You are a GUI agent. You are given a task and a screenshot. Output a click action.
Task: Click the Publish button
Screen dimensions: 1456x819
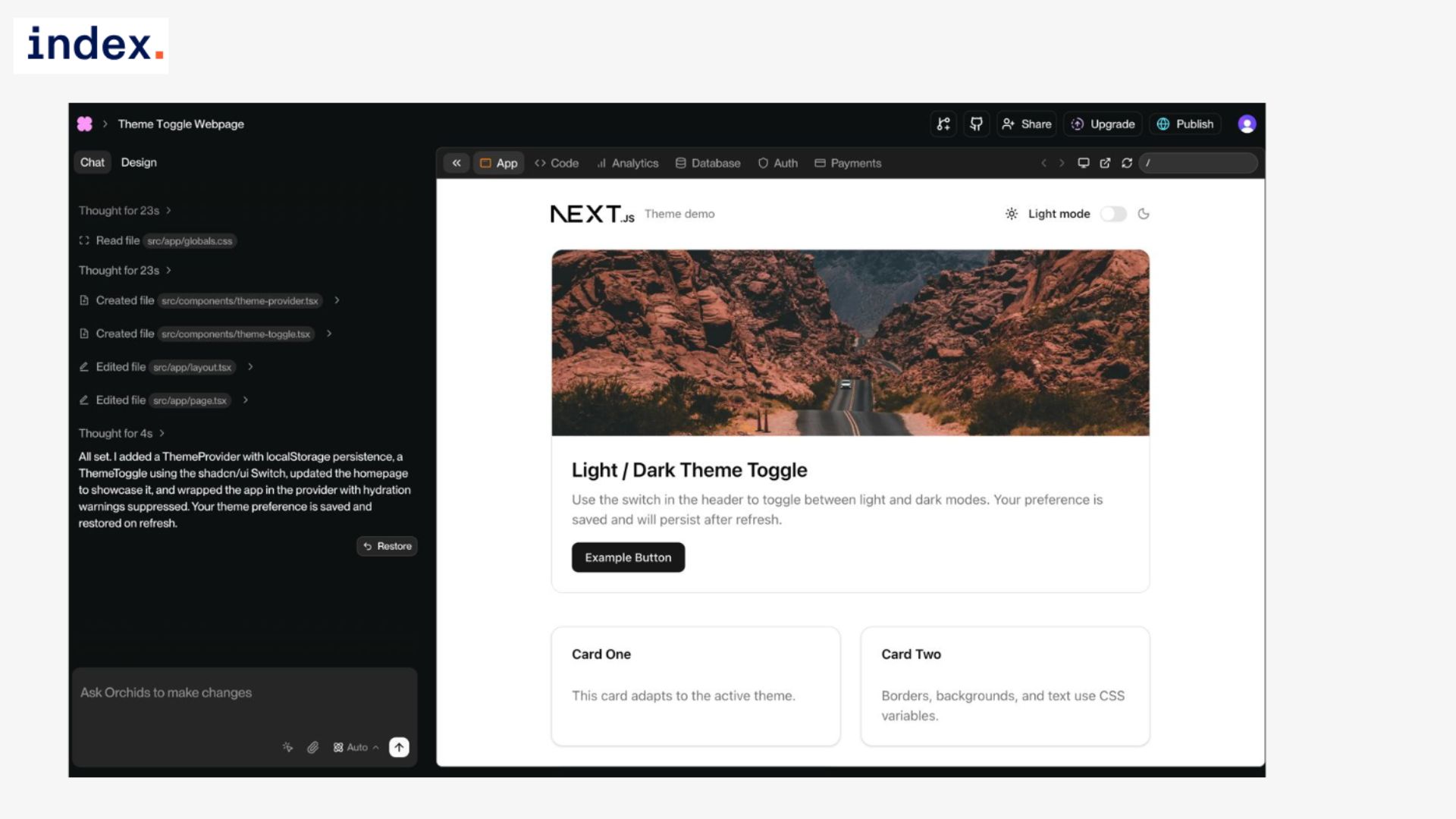pos(1185,124)
